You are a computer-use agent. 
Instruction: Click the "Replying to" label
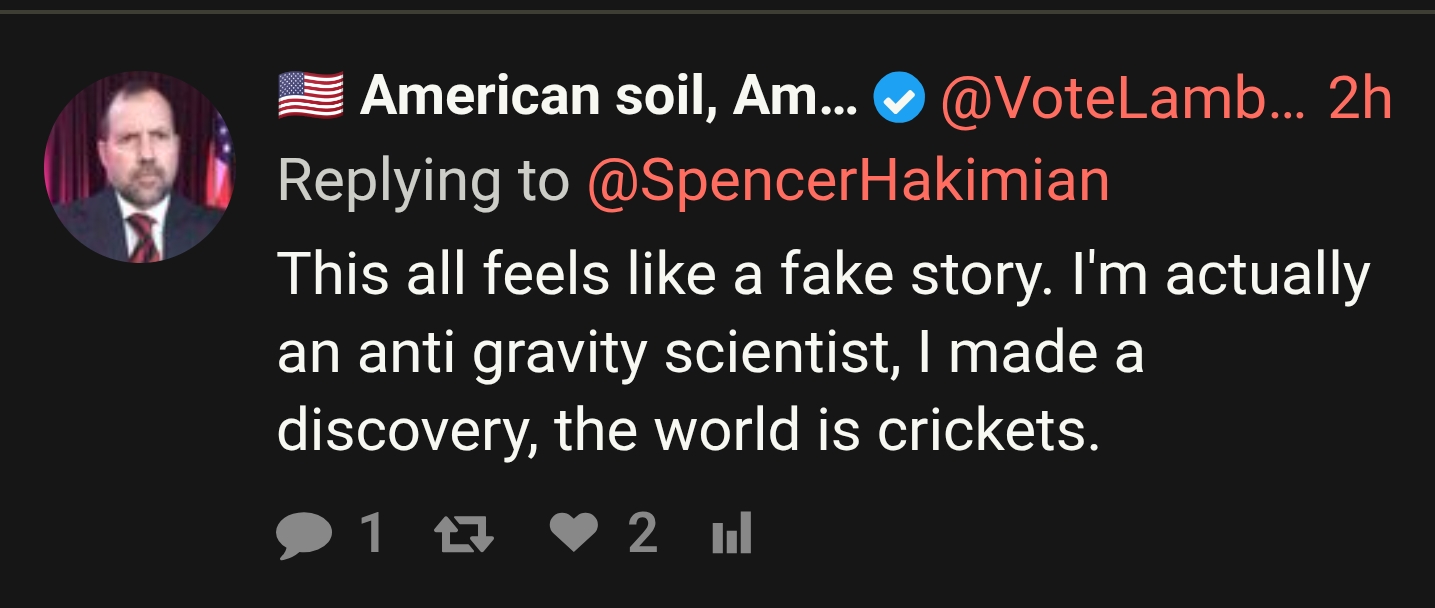(423, 180)
